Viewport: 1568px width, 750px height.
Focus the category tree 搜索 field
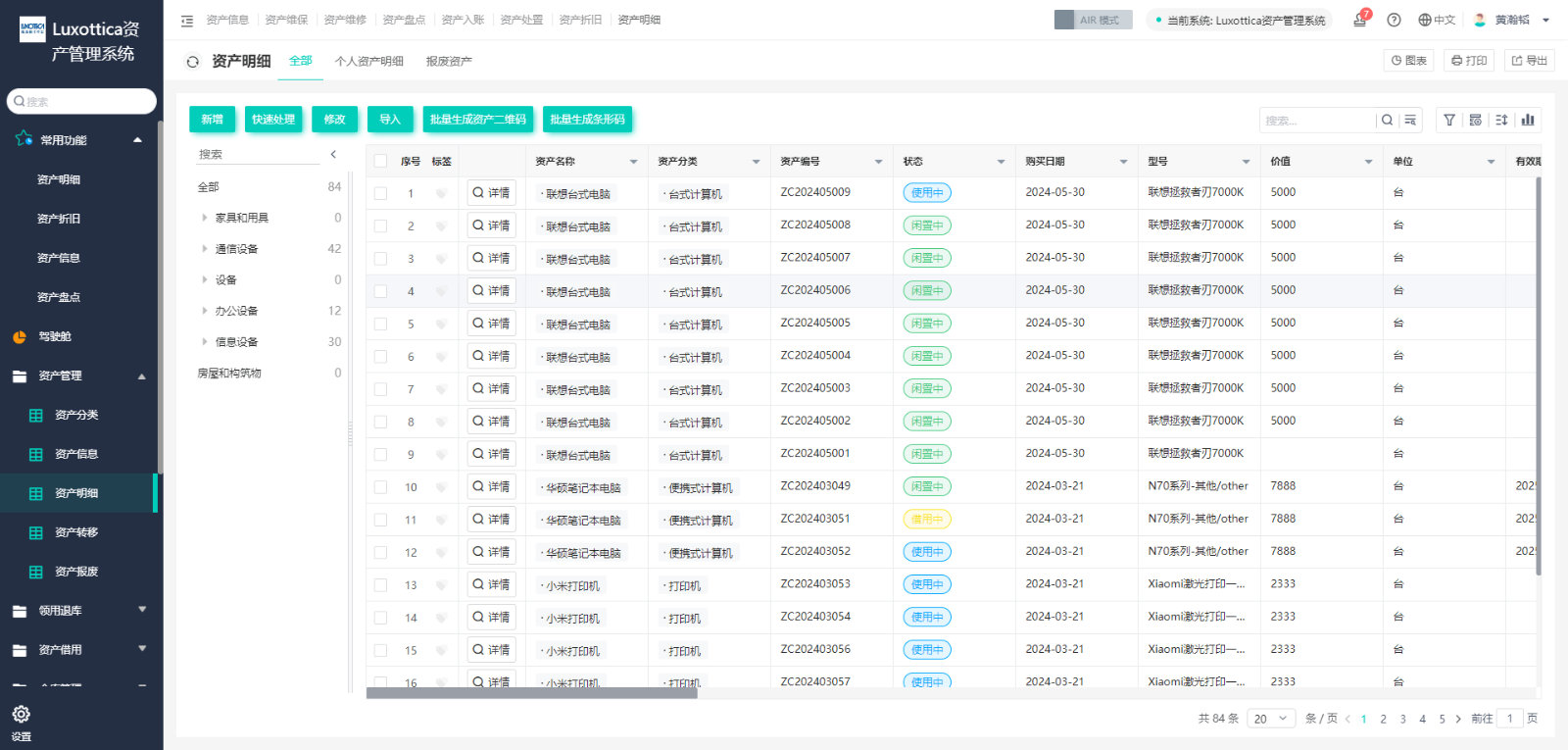point(258,154)
